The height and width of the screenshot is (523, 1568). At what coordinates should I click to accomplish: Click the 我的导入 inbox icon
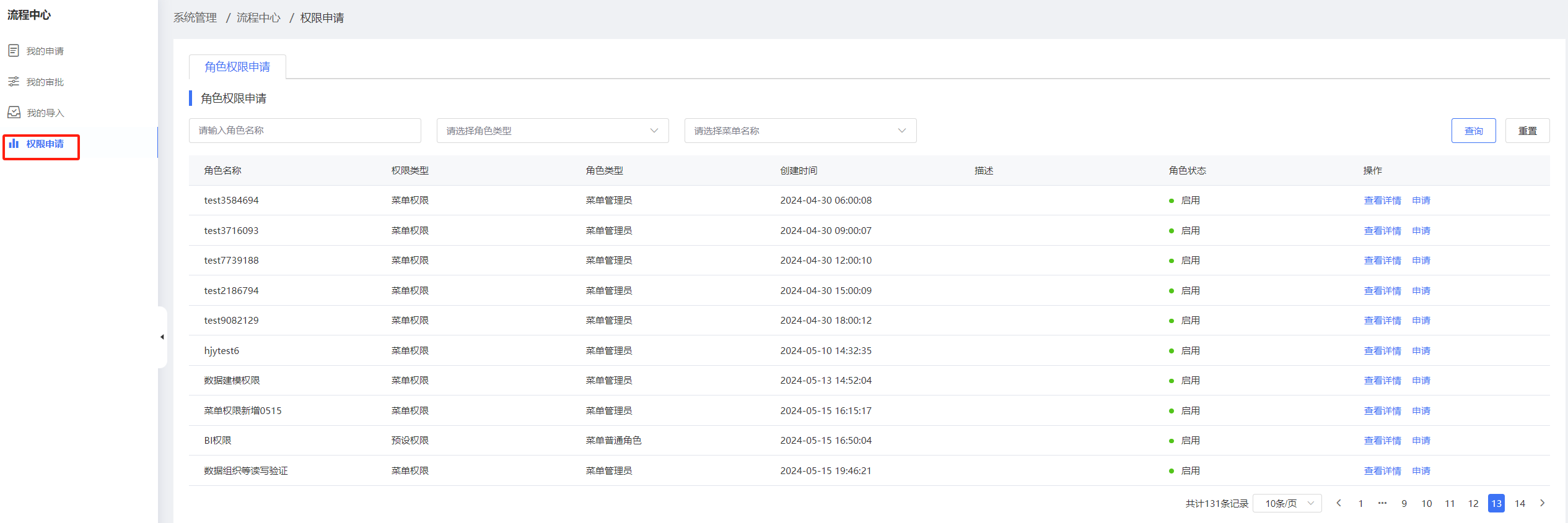[14, 113]
